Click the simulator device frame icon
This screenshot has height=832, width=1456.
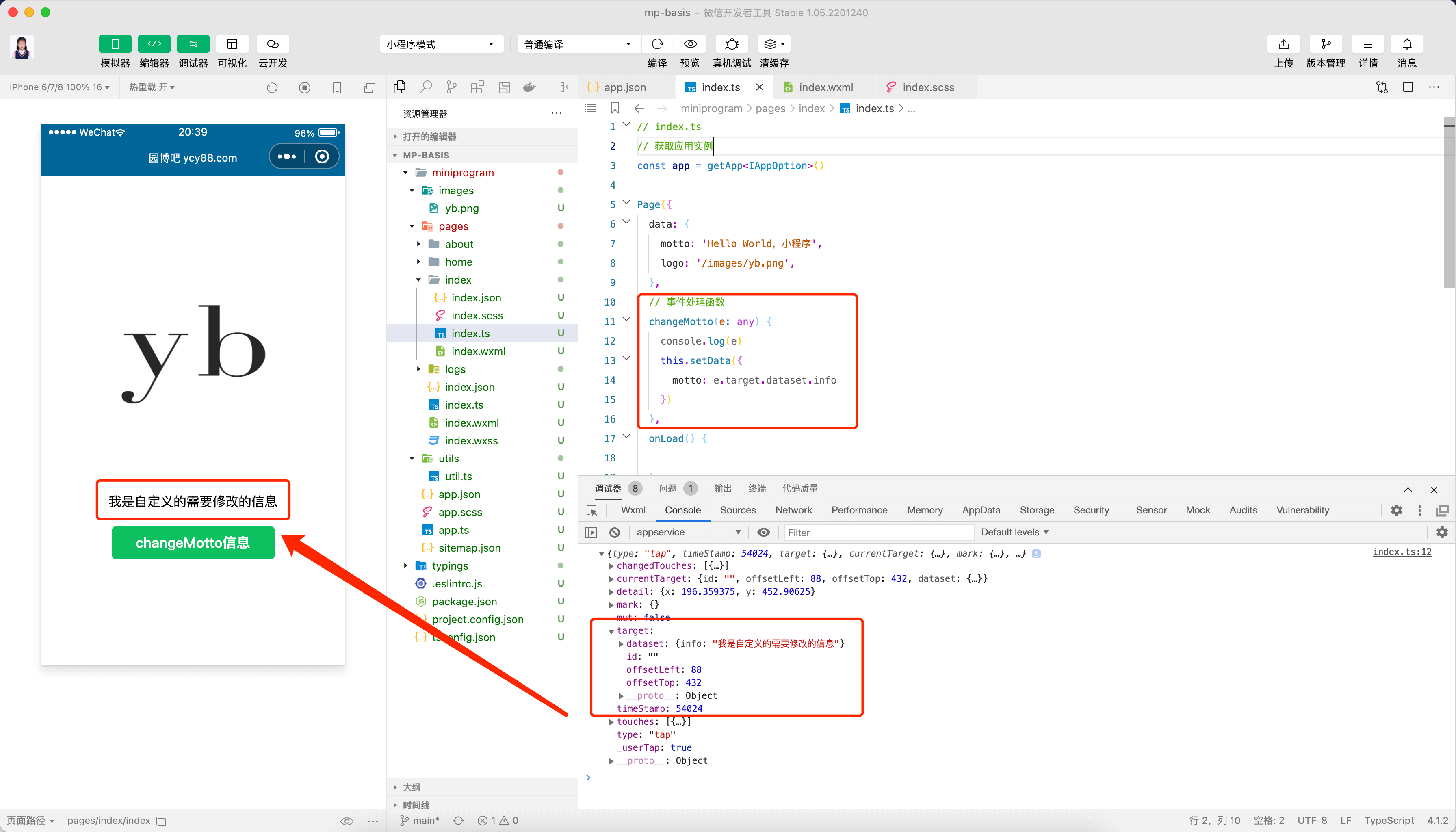(337, 87)
